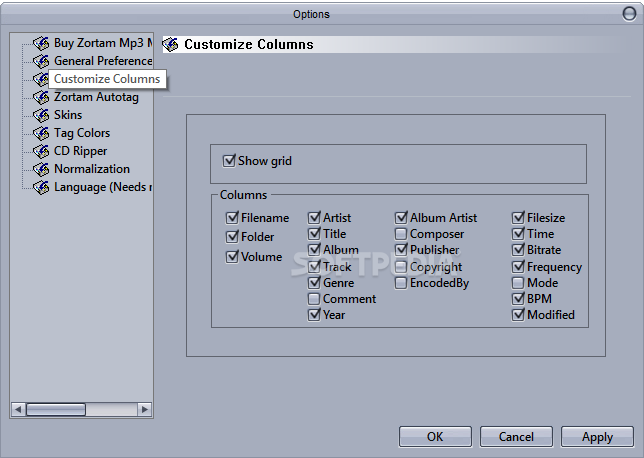Click the icon beside Normalization
Image resolution: width=644 pixels, height=458 pixels.
coord(41,169)
